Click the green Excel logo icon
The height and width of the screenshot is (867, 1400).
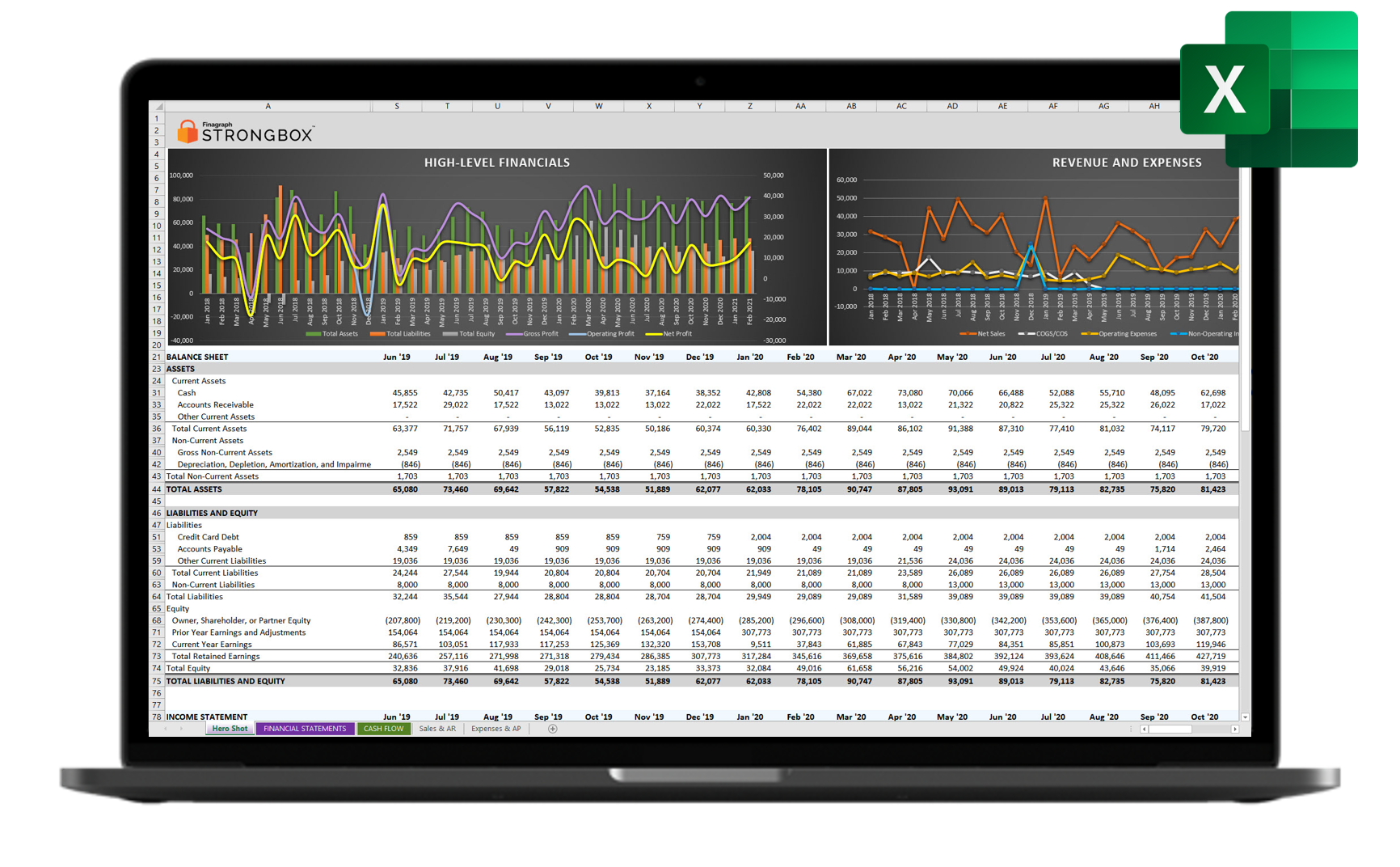click(x=1269, y=89)
